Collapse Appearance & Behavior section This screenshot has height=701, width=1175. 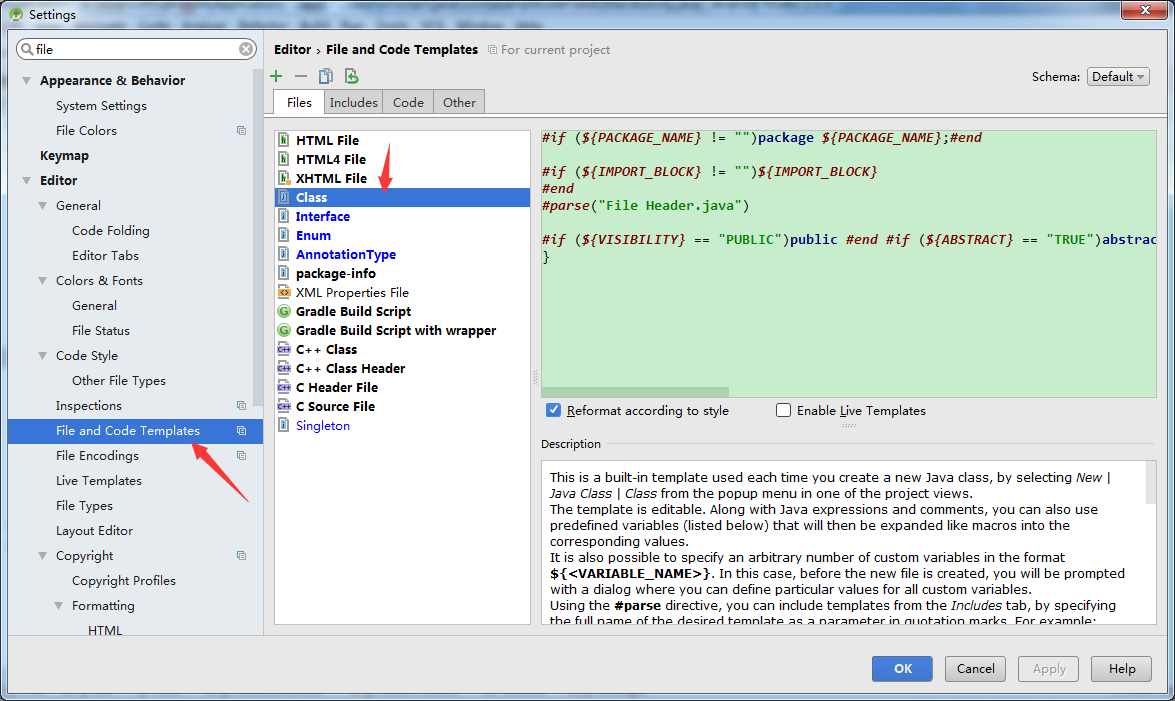(27, 80)
